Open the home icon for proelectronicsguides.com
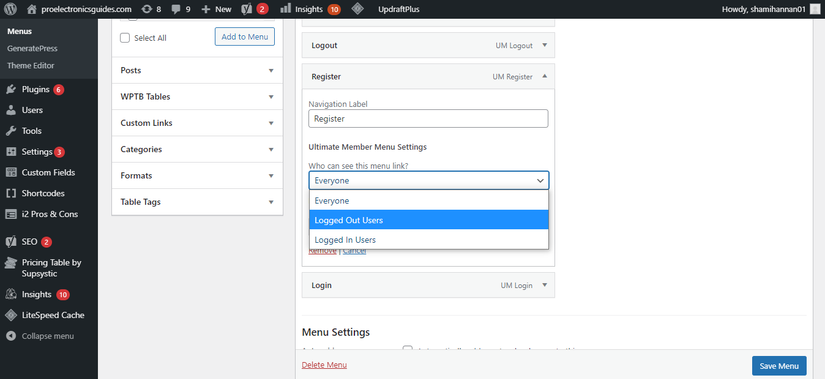 click(32, 9)
